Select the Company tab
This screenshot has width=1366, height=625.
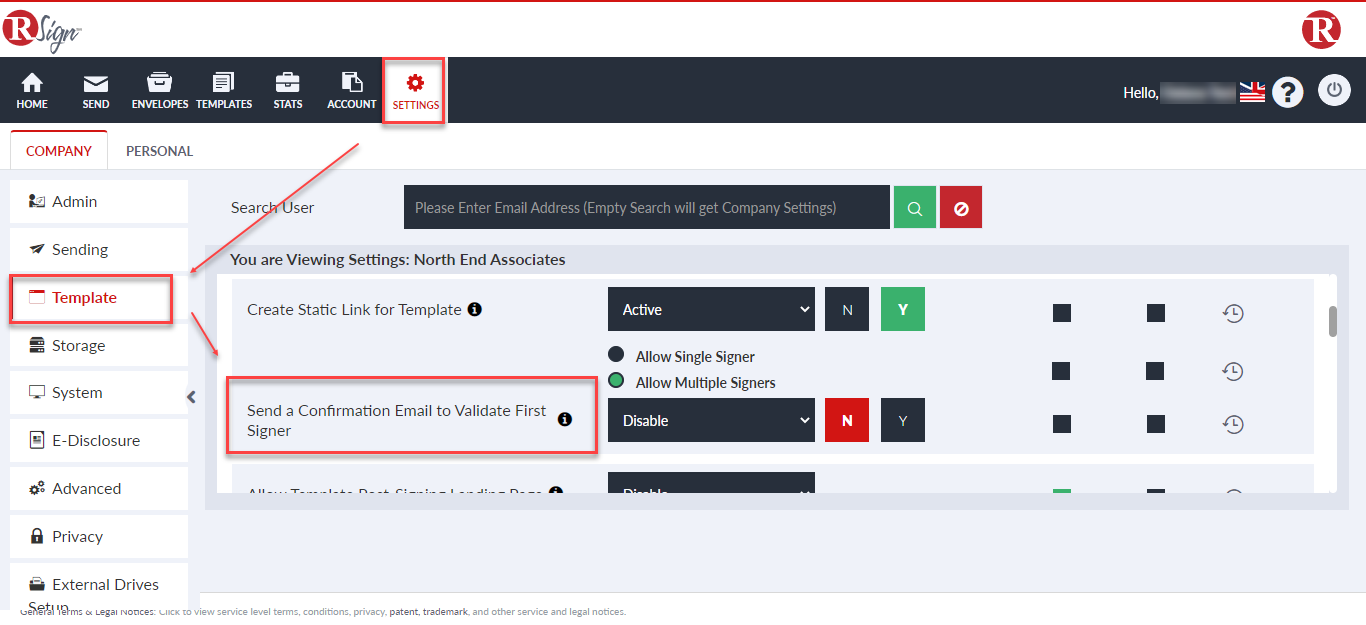[59, 151]
